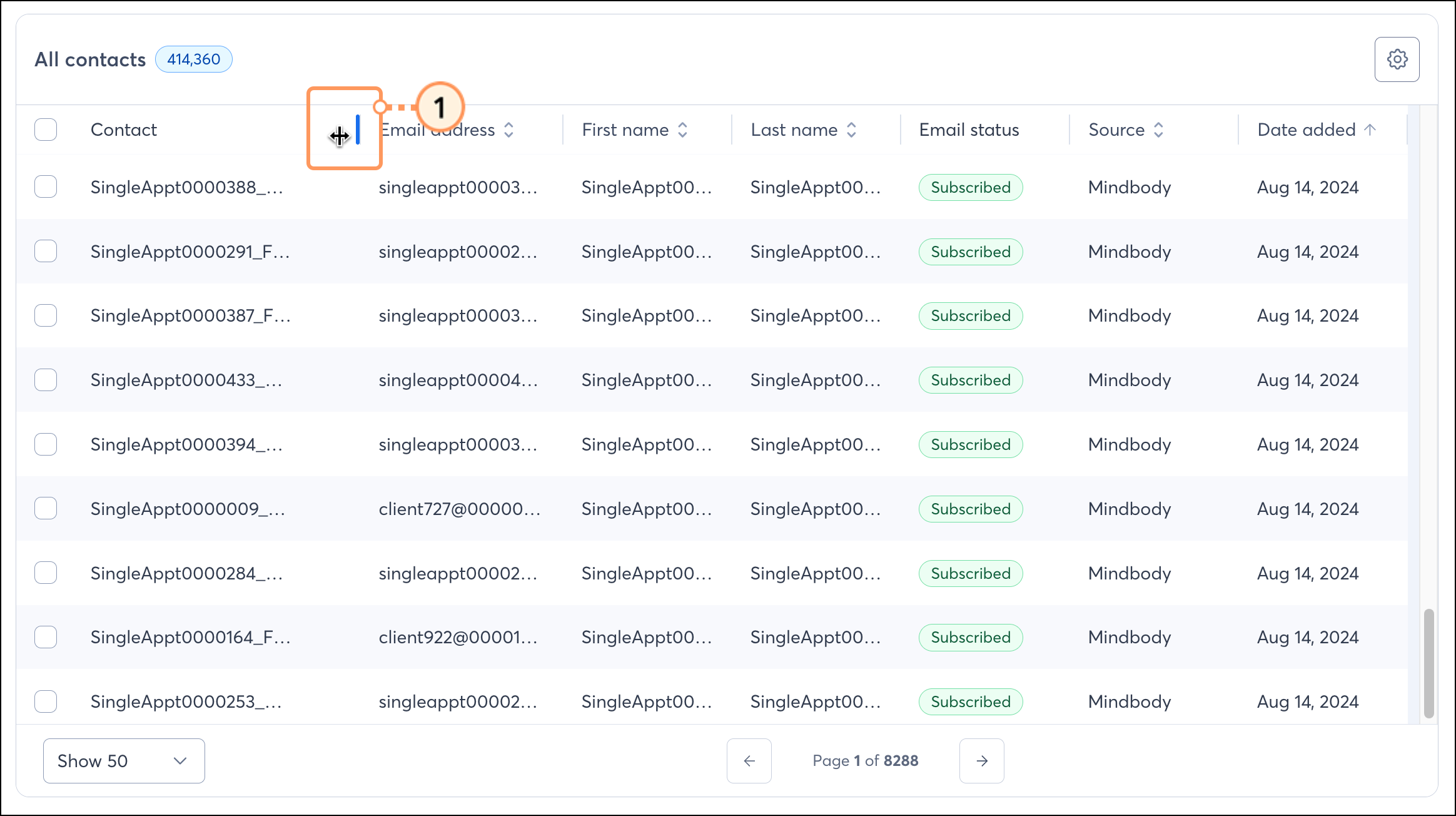Click the Subscribed badge on the first row
1456x816 pixels.
(x=970, y=187)
